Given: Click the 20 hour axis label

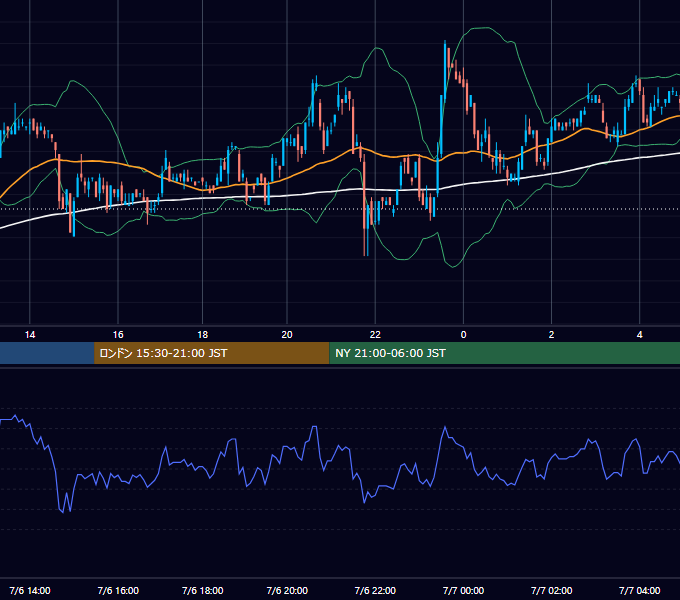Looking at the screenshot, I should [x=287, y=335].
